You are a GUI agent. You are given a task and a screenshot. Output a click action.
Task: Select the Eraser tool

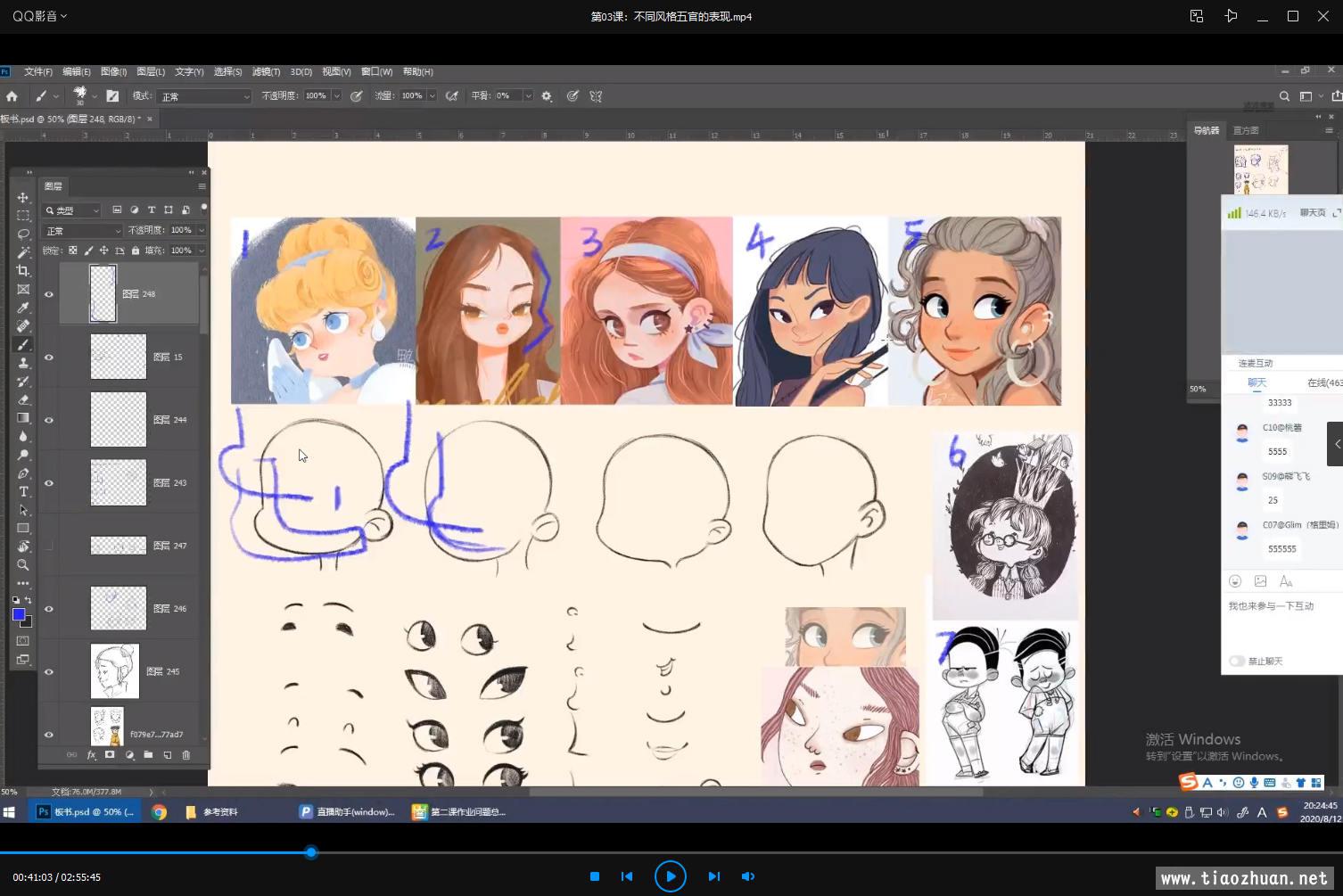(23, 399)
